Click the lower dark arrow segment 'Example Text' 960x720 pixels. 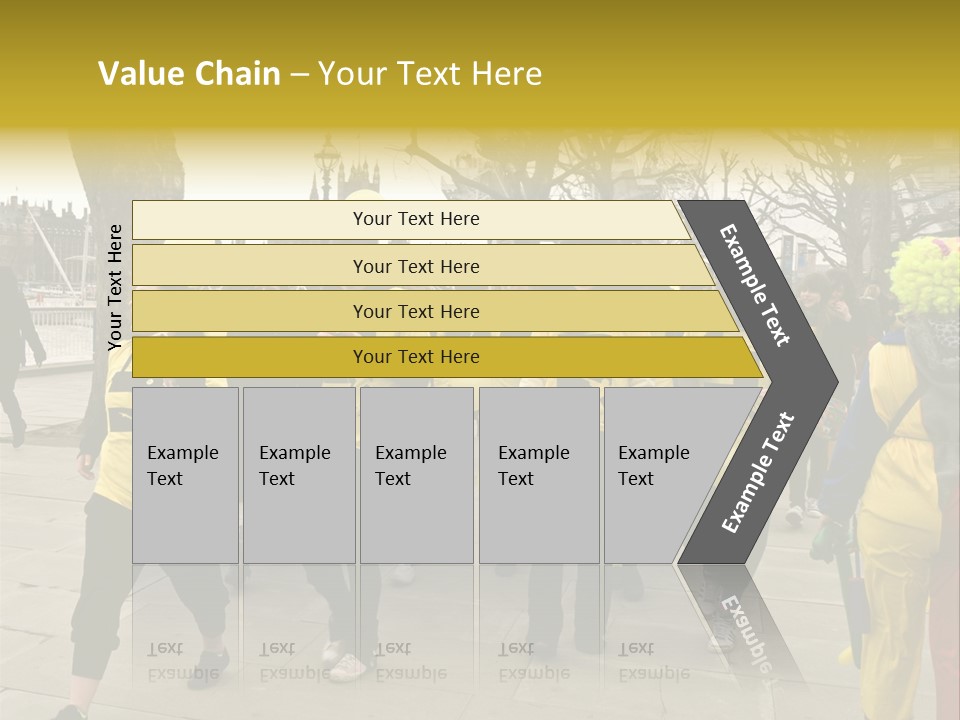click(x=757, y=472)
